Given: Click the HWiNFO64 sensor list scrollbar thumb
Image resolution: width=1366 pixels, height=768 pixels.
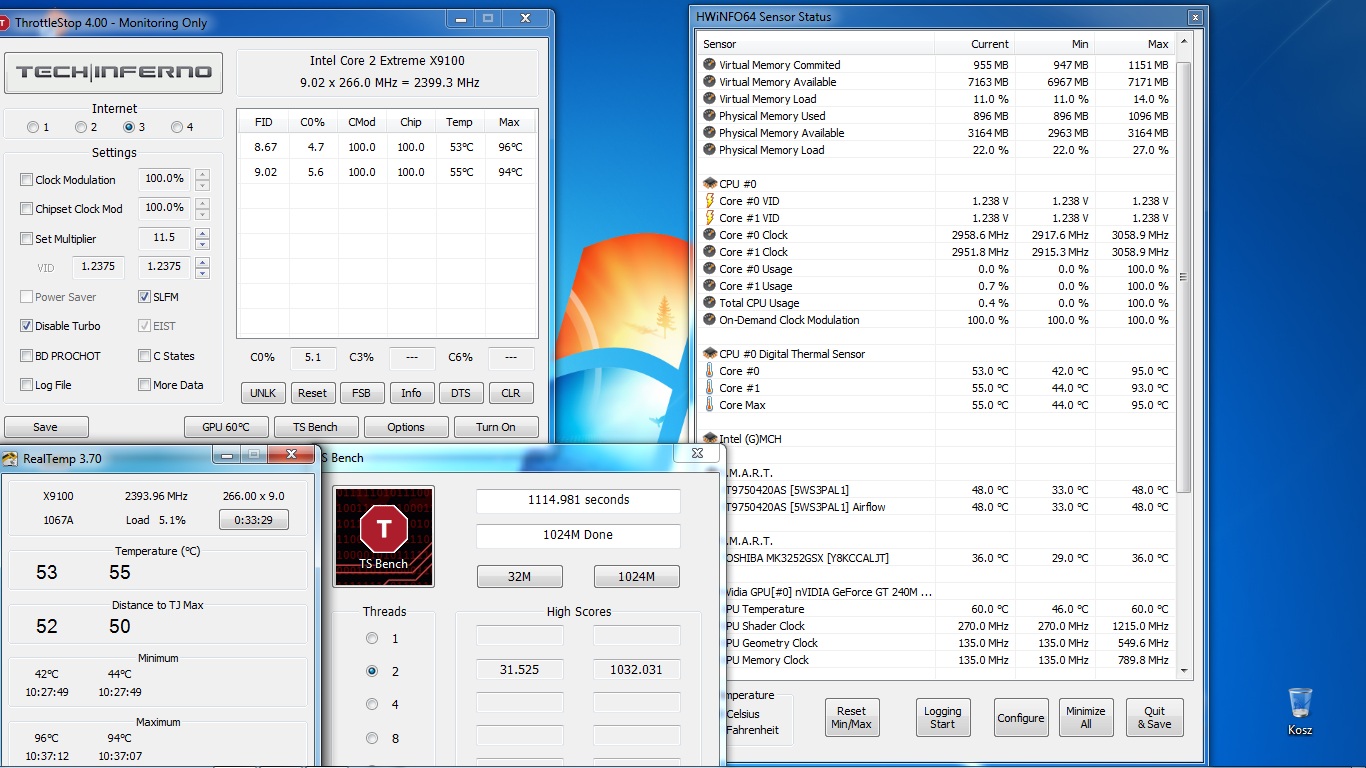Looking at the screenshot, I should 1184,277.
